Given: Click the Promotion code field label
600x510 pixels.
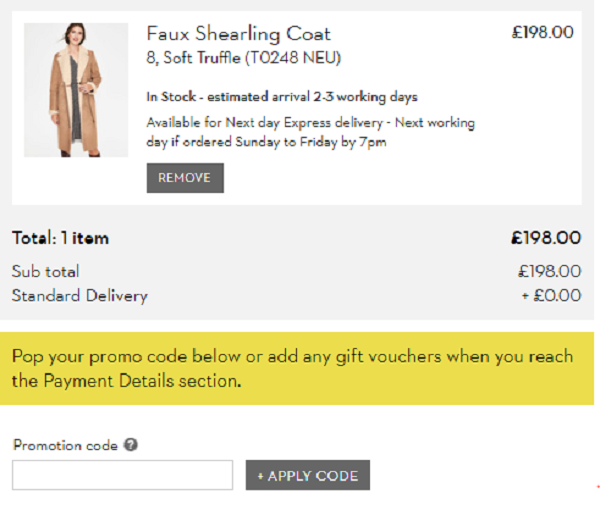Looking at the screenshot, I should (65, 445).
